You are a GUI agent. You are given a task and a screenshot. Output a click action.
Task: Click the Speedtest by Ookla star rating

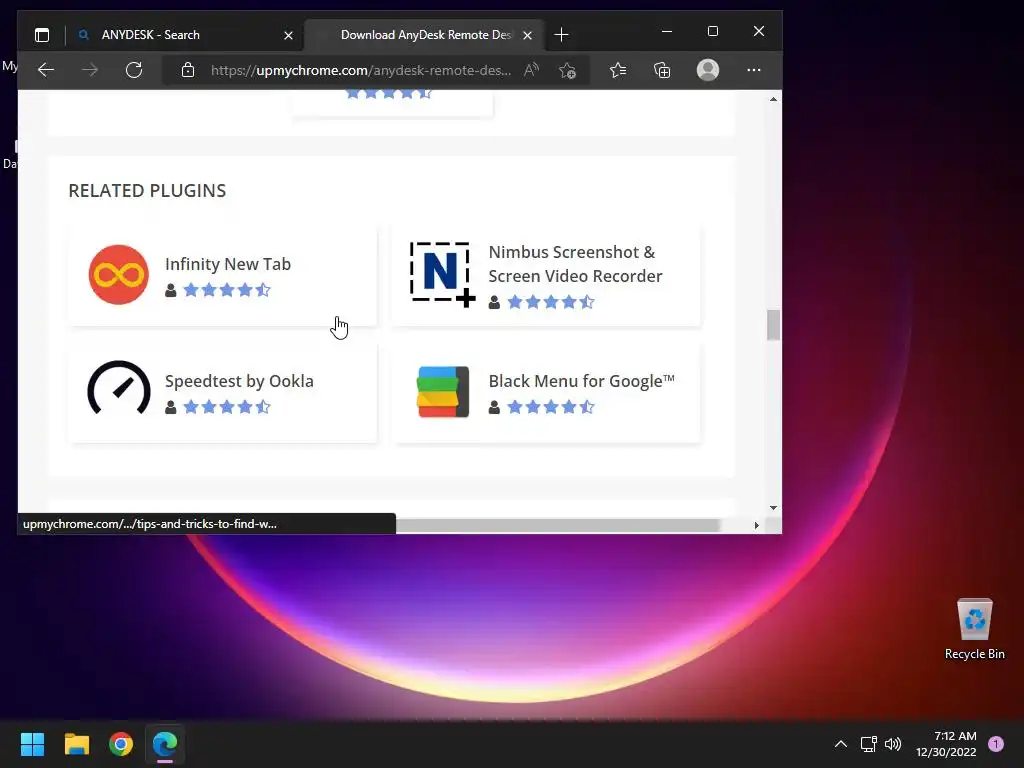click(227, 407)
